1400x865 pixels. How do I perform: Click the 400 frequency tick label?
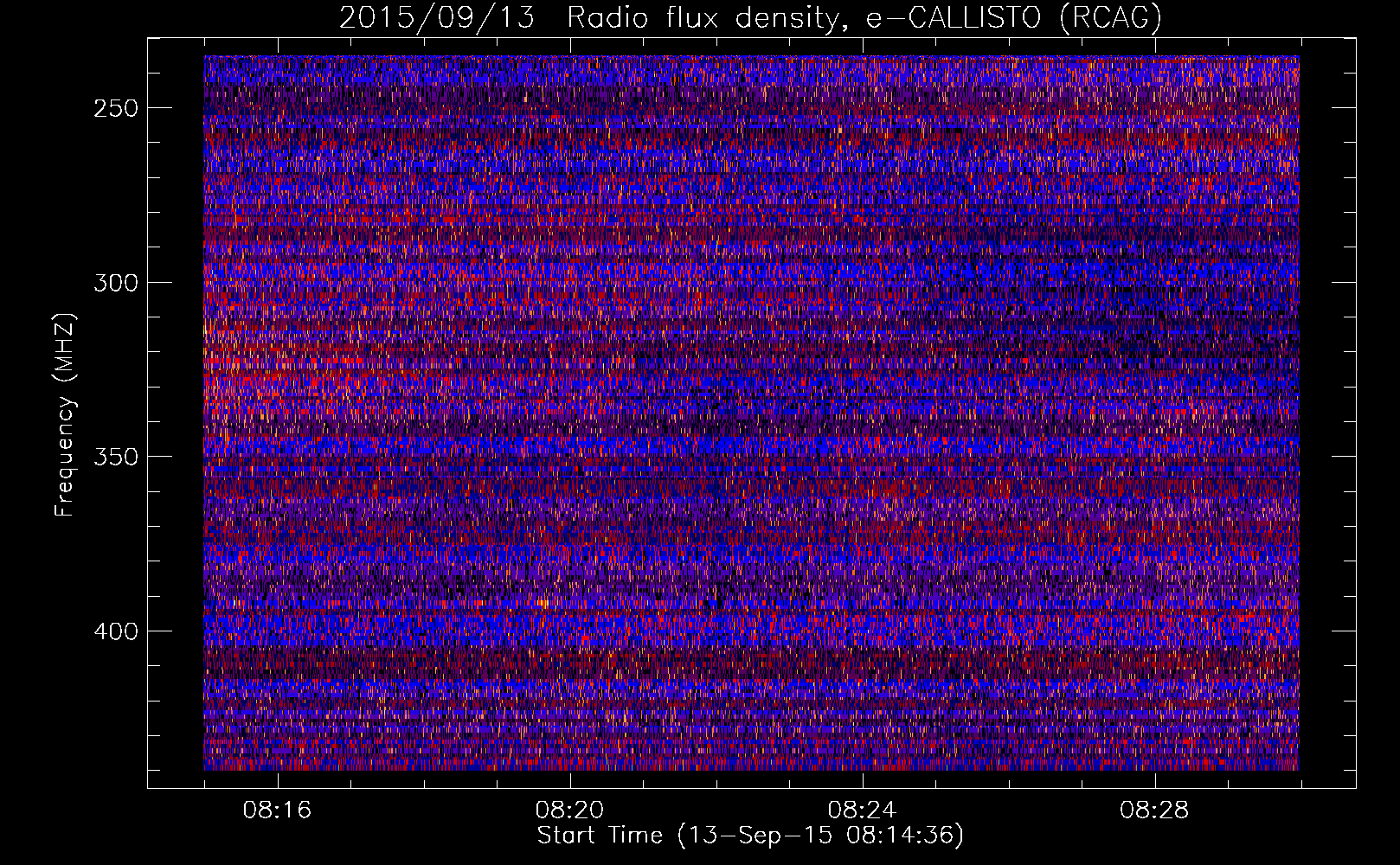(x=116, y=631)
